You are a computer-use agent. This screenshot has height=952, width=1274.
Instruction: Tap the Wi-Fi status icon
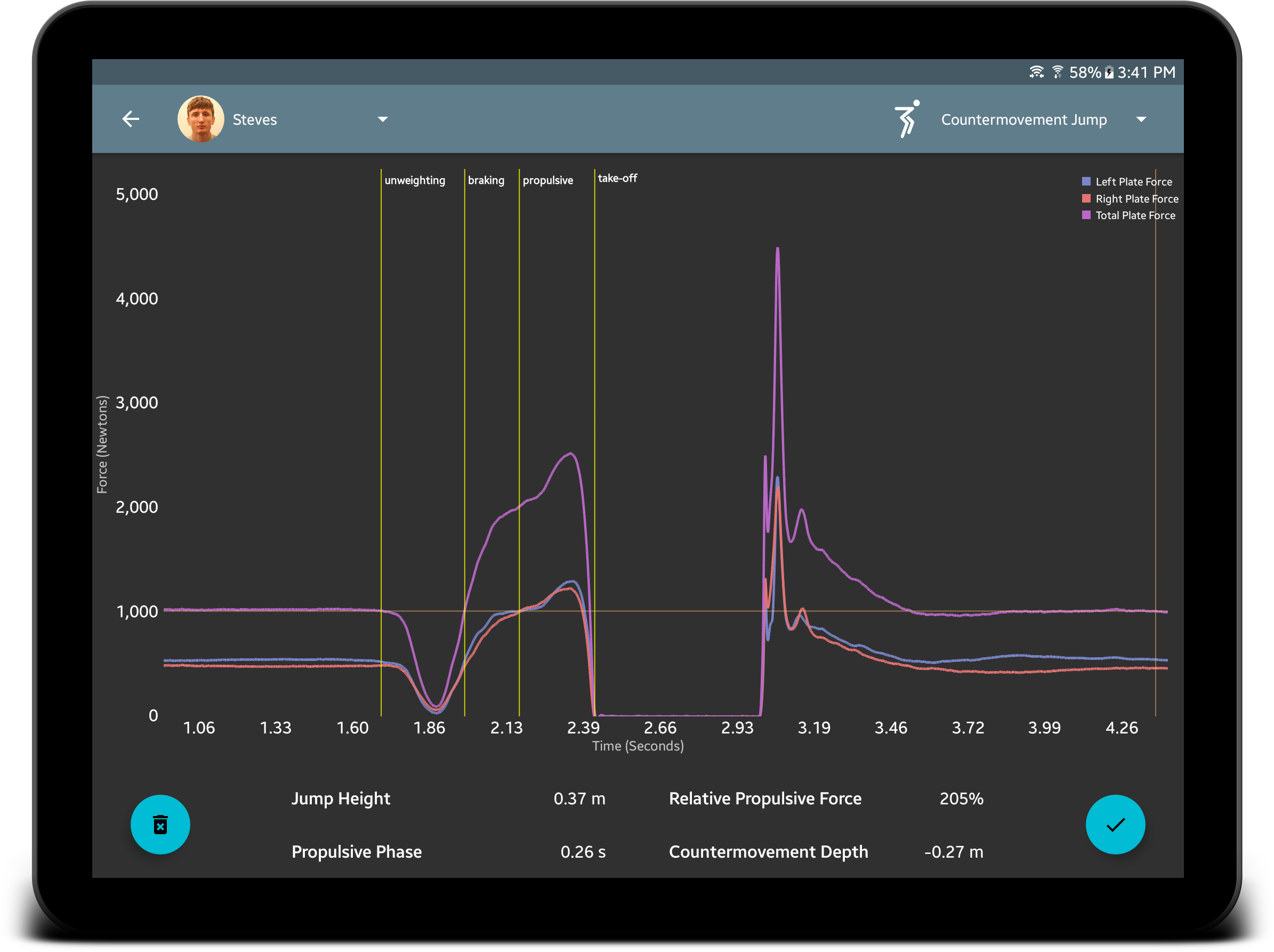1036,72
